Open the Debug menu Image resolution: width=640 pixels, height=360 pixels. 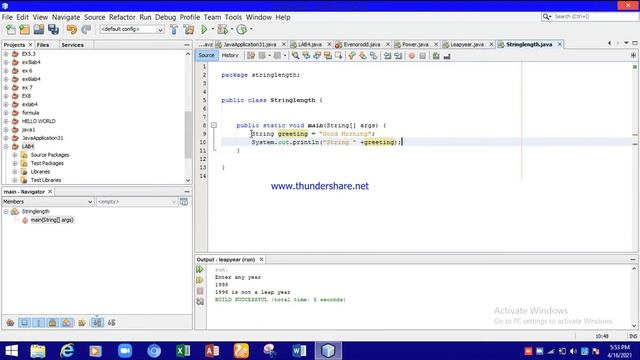pyautogui.click(x=165, y=17)
